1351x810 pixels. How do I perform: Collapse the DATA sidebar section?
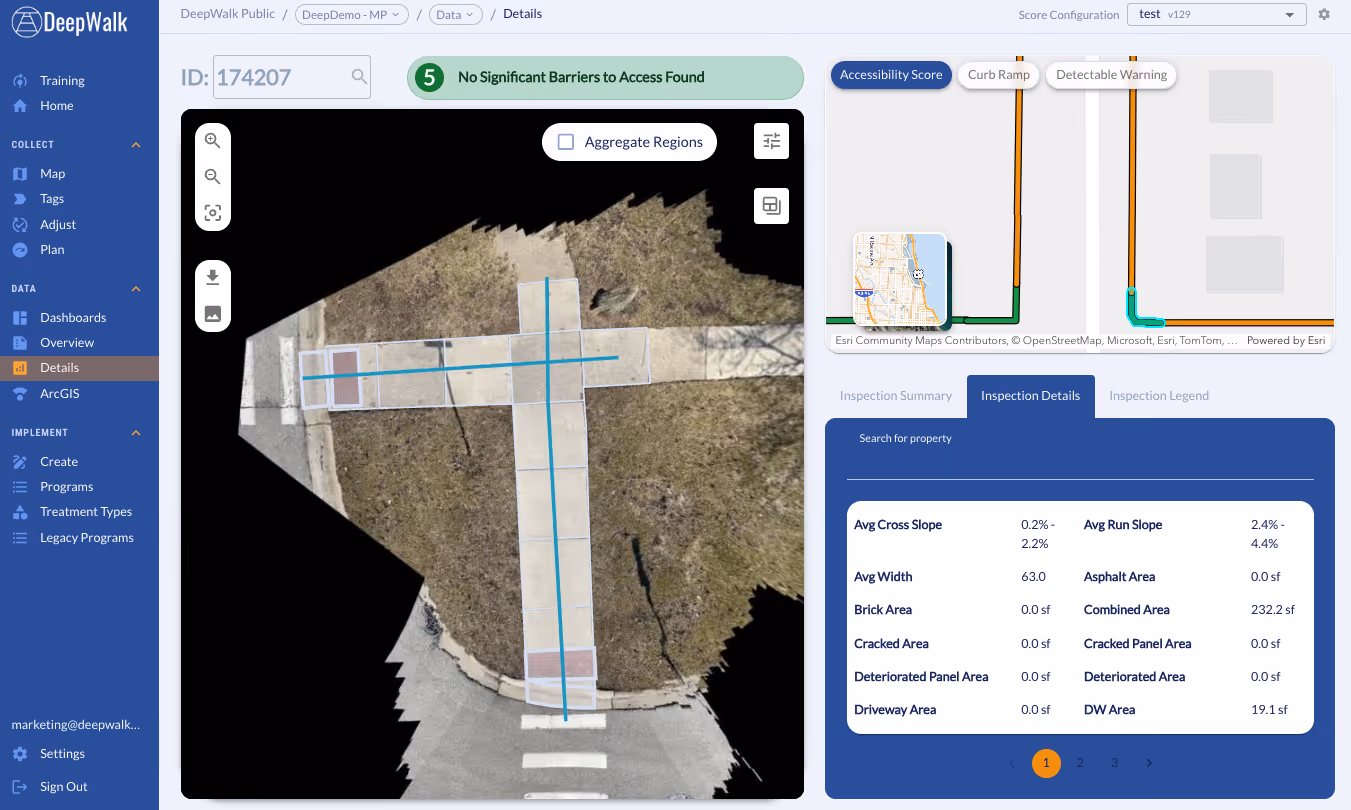136,289
